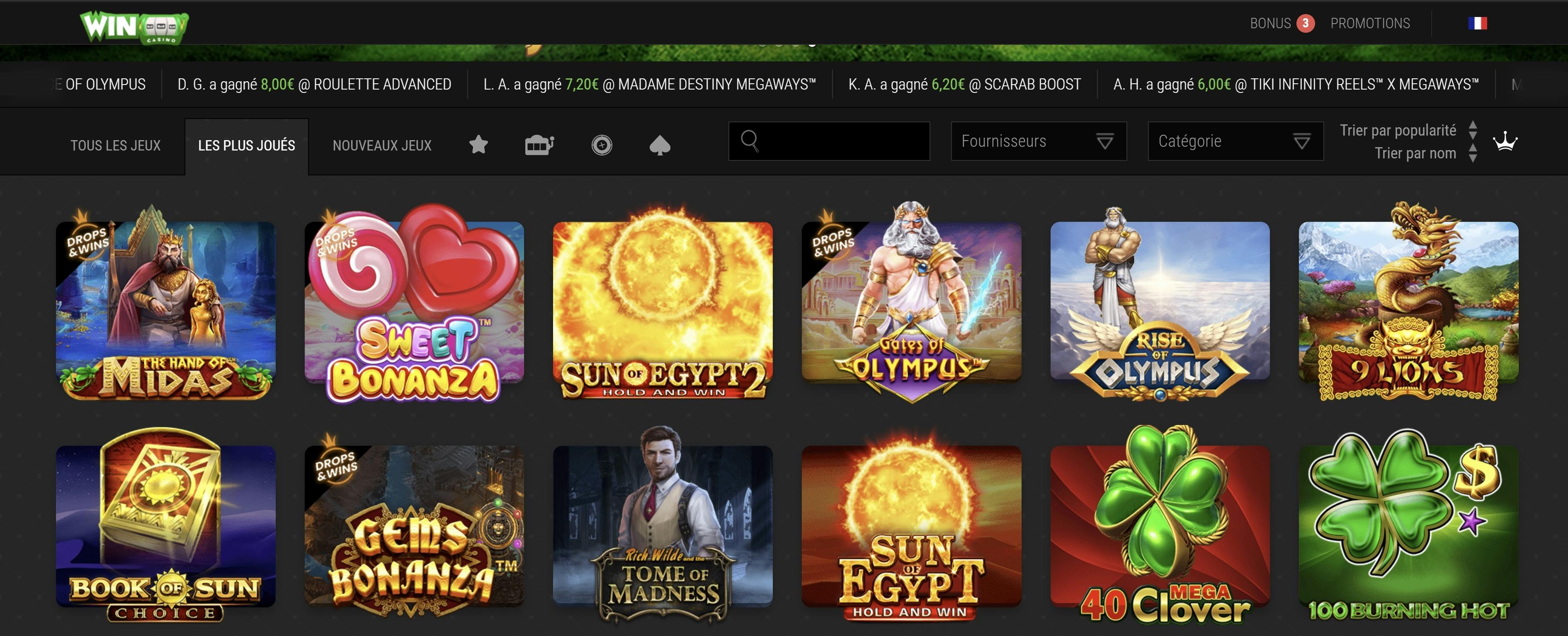Filter by roulette wheel icon
The width and height of the screenshot is (1568, 636).
coord(602,145)
